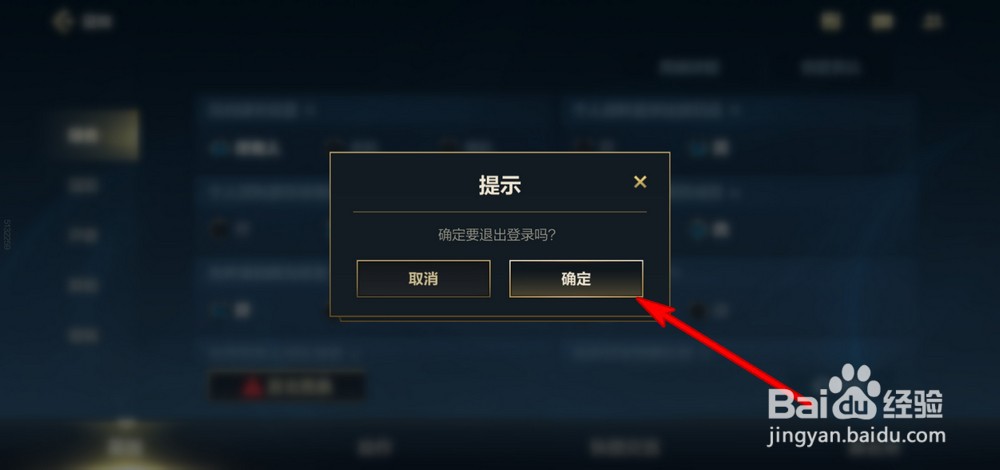Open the jingyan.baidu.com link text
This screenshot has height=470, width=1000.
[855, 436]
